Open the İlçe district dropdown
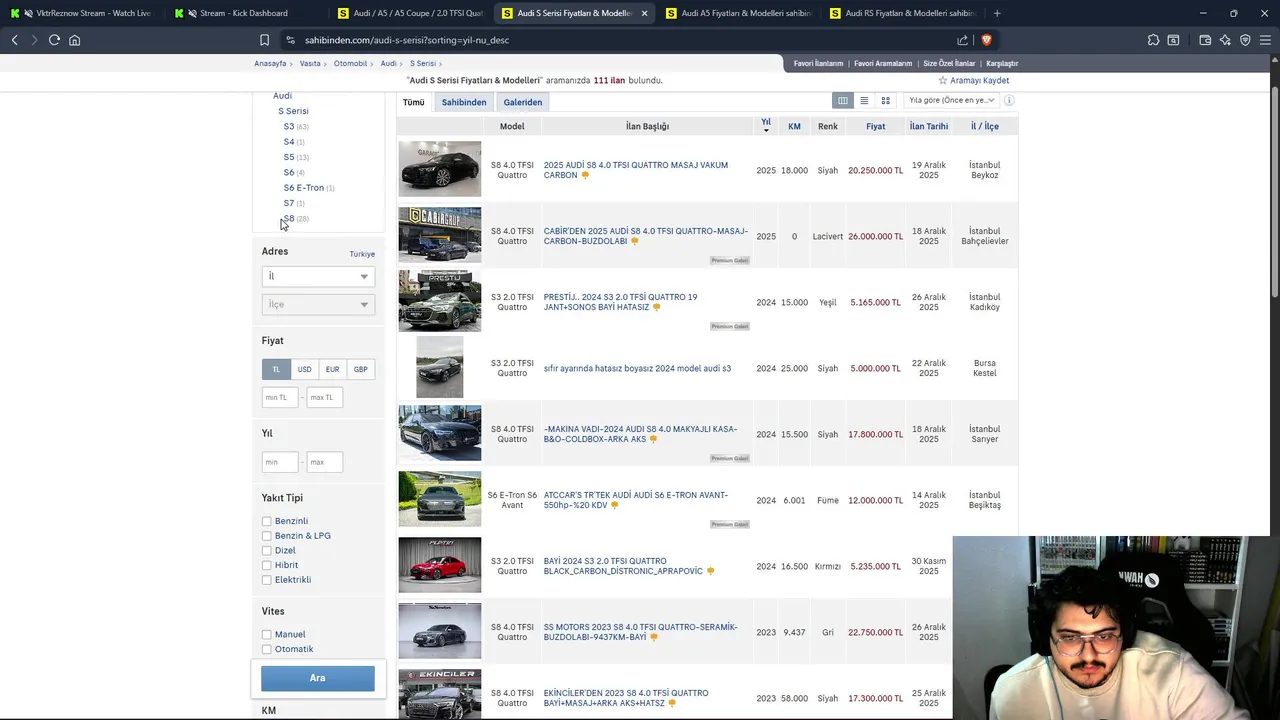This screenshot has width=1280, height=720. click(318, 304)
